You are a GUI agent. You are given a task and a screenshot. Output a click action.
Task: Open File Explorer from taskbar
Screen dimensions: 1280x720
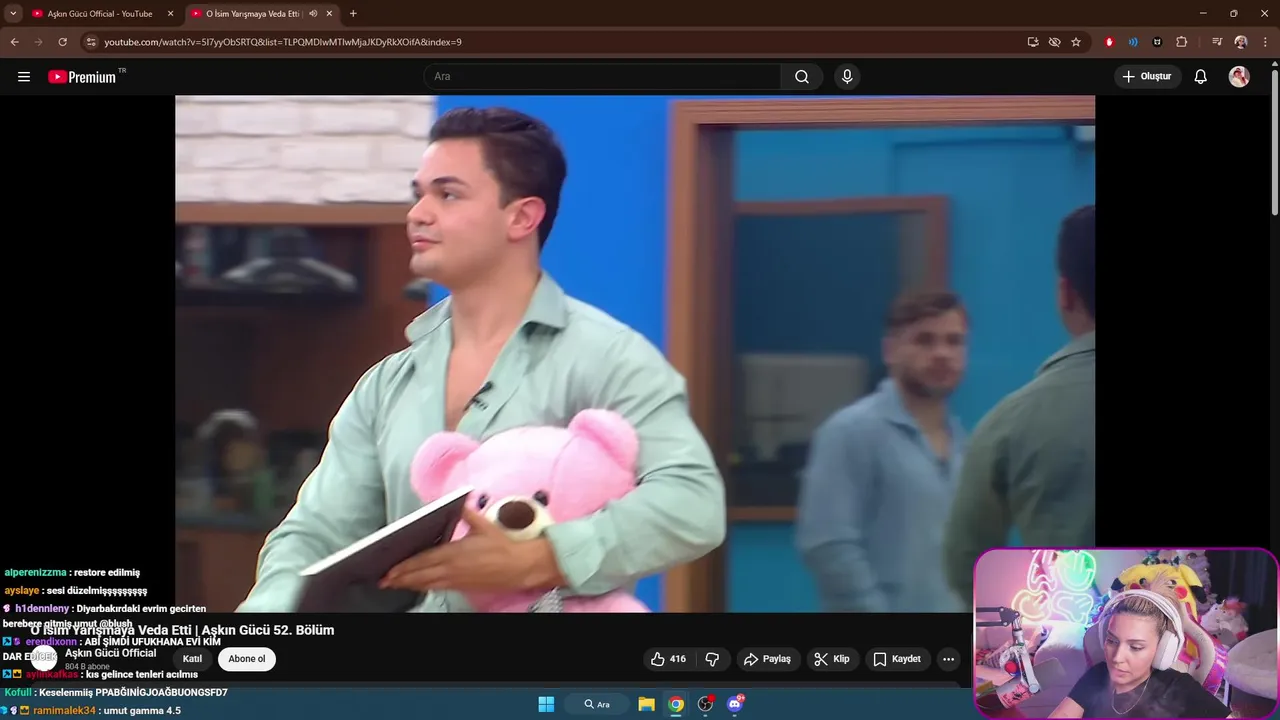[646, 704]
